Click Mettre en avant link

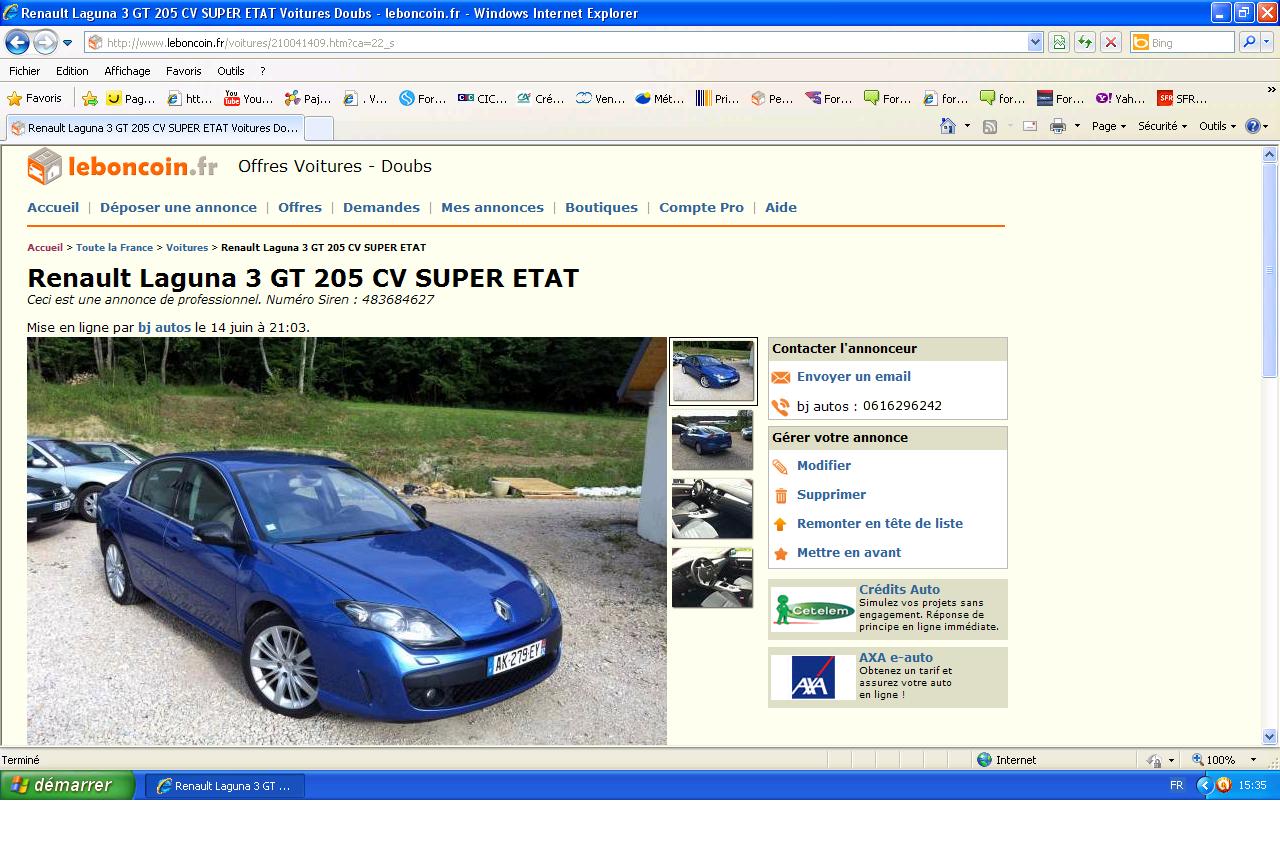[x=849, y=553]
